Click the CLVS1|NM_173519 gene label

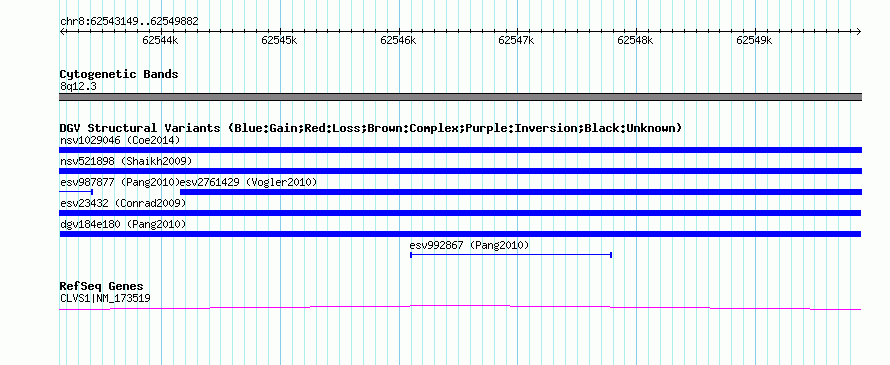[x=105, y=298]
